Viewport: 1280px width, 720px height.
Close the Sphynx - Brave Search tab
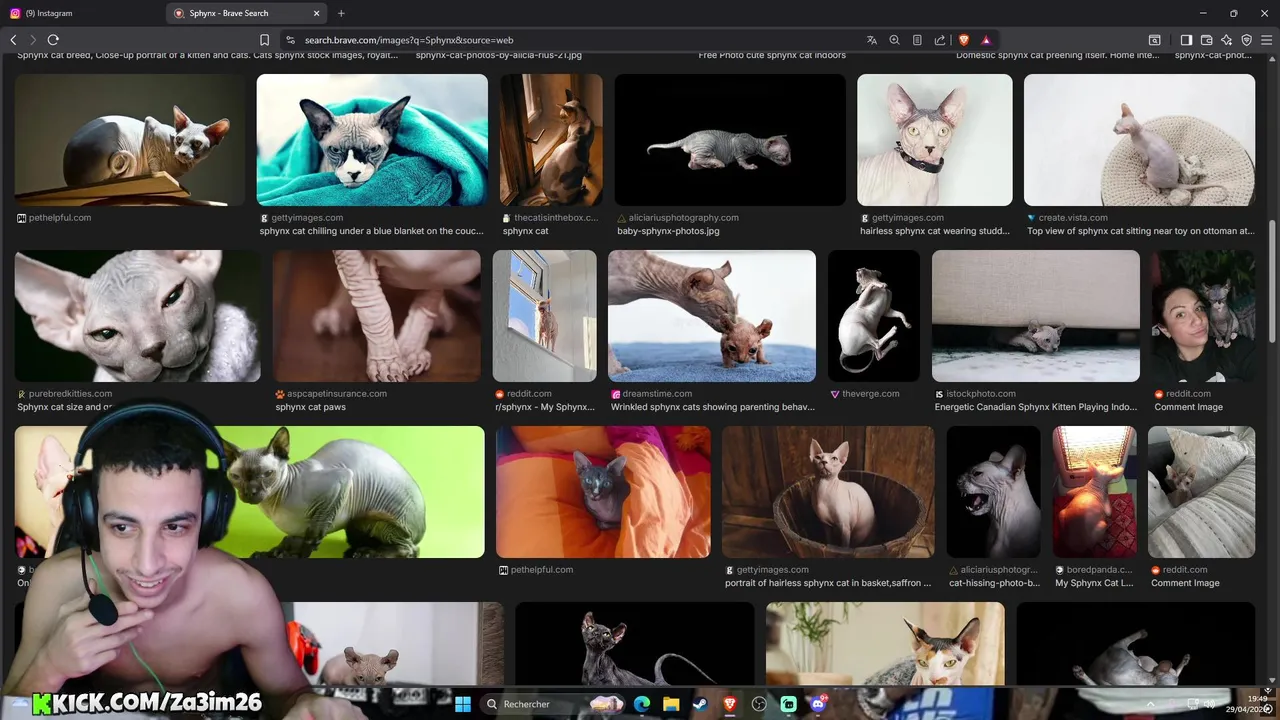pos(316,13)
